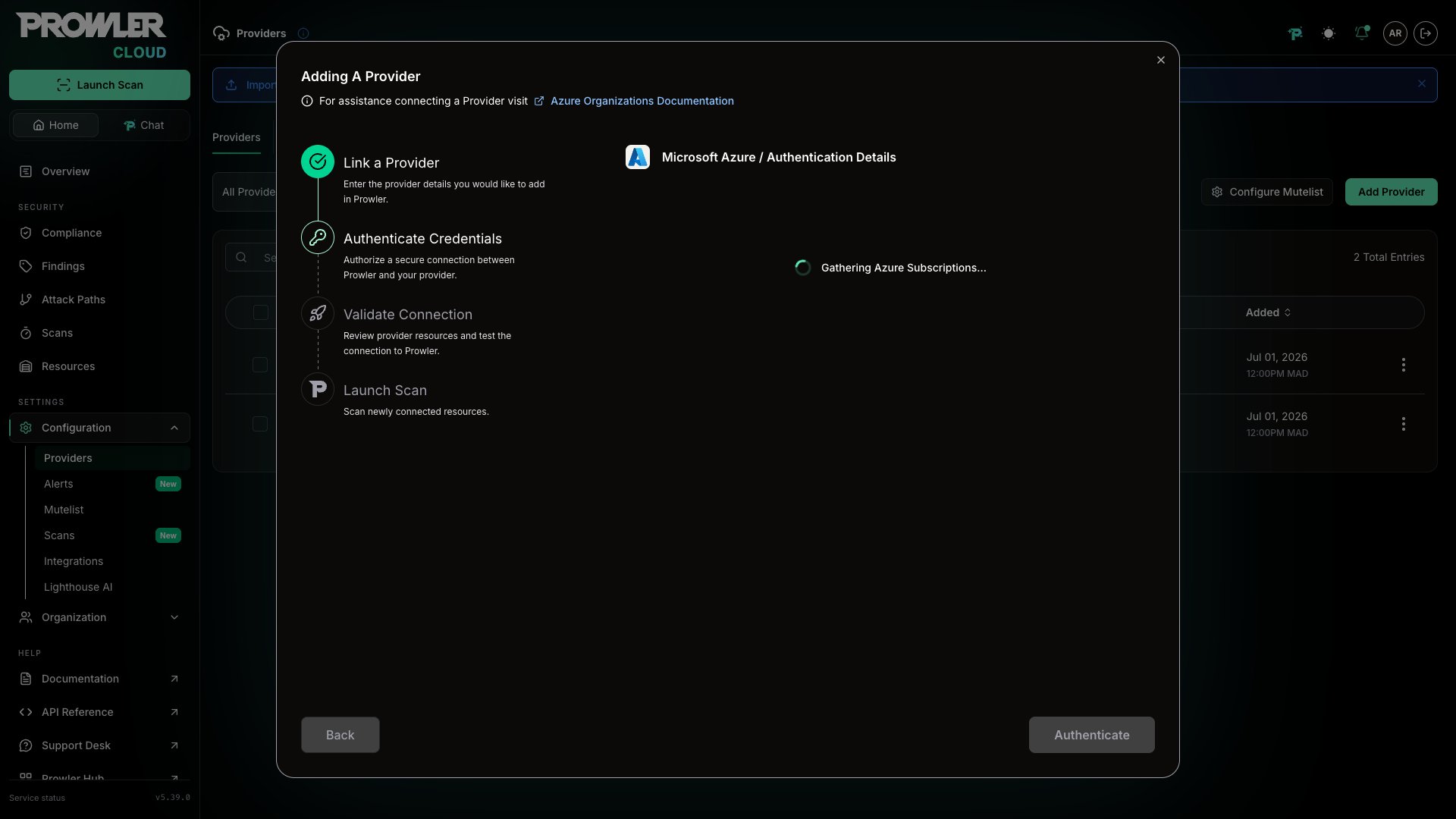Open the AR user avatar menu
The image size is (1456, 819).
click(x=1395, y=33)
